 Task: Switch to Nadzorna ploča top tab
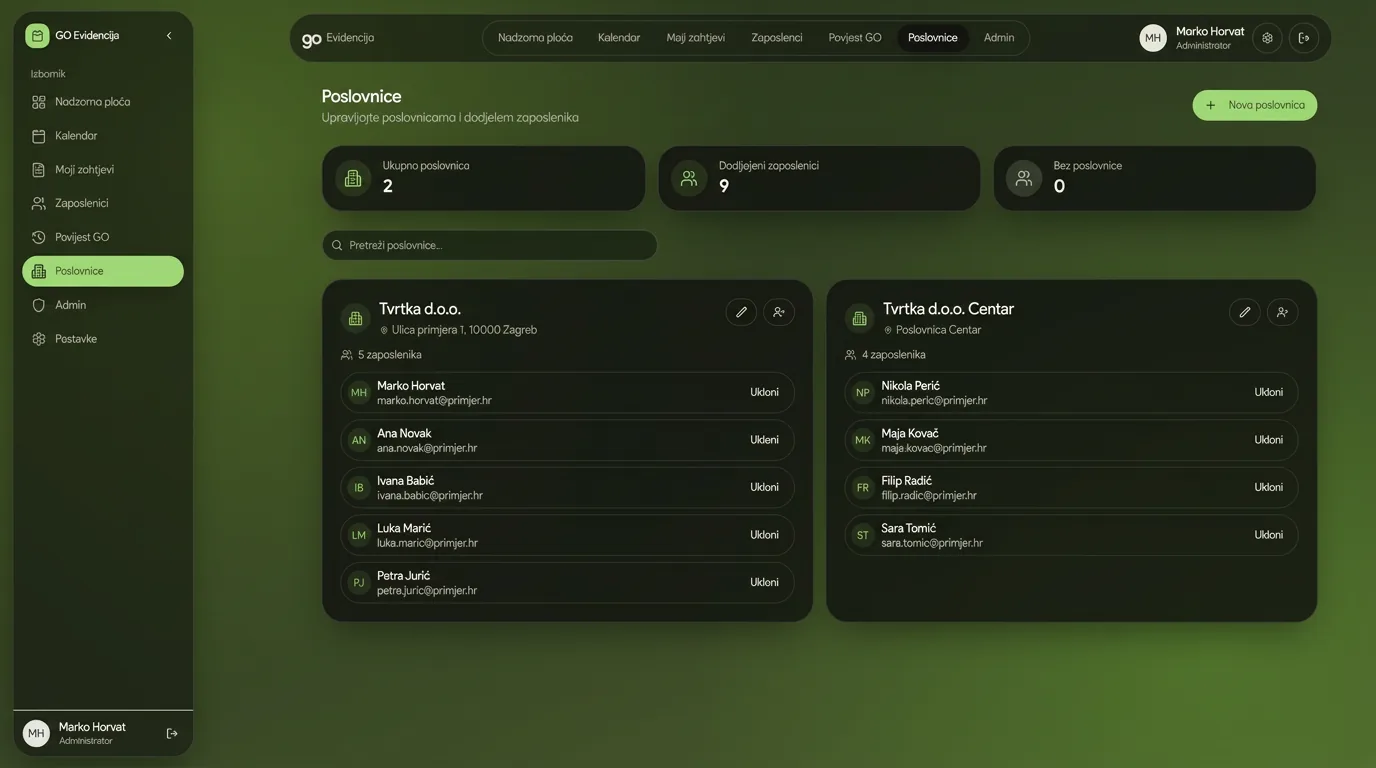535,38
